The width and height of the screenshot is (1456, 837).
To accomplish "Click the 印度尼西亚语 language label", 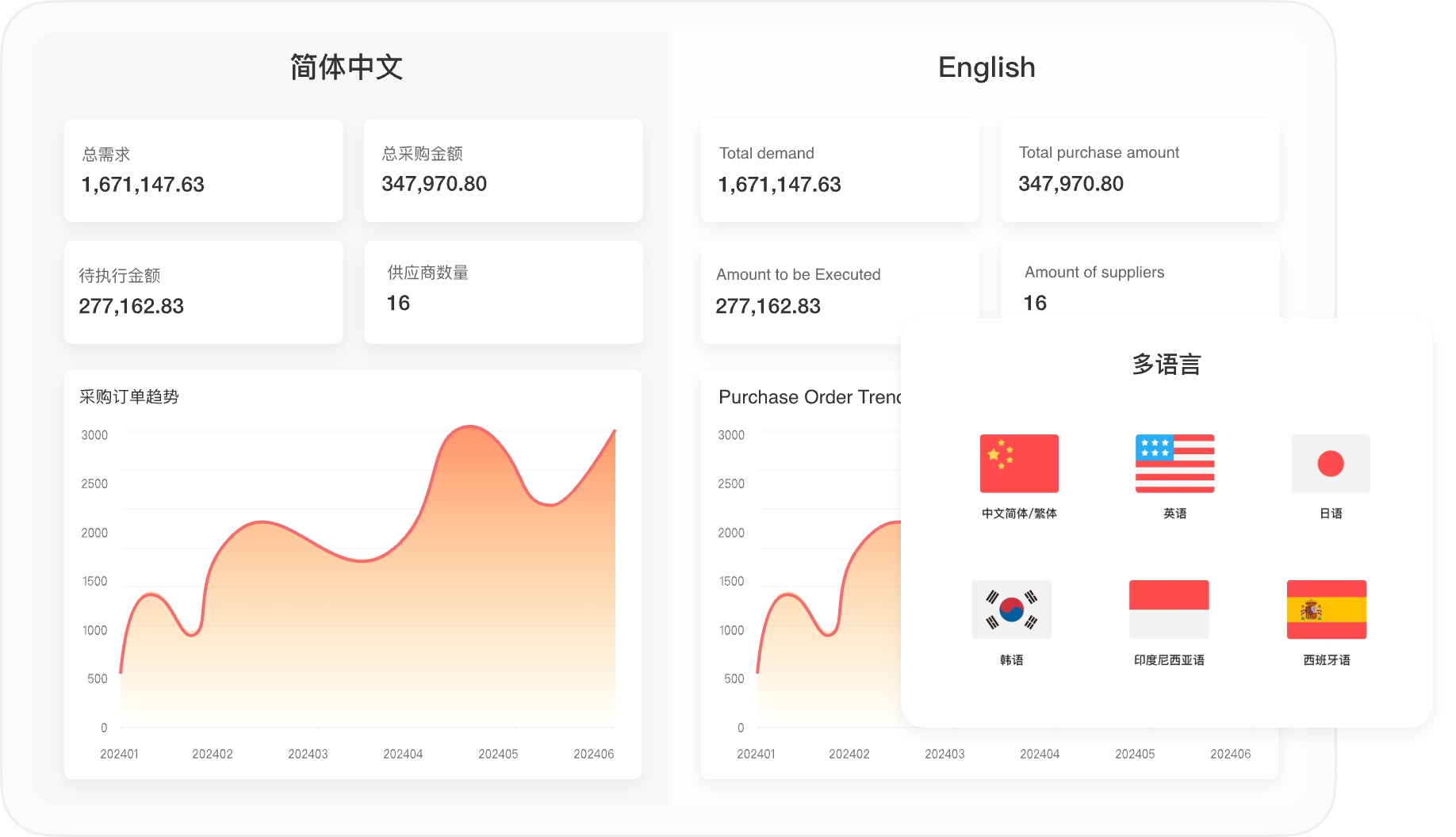I will coord(1169,660).
